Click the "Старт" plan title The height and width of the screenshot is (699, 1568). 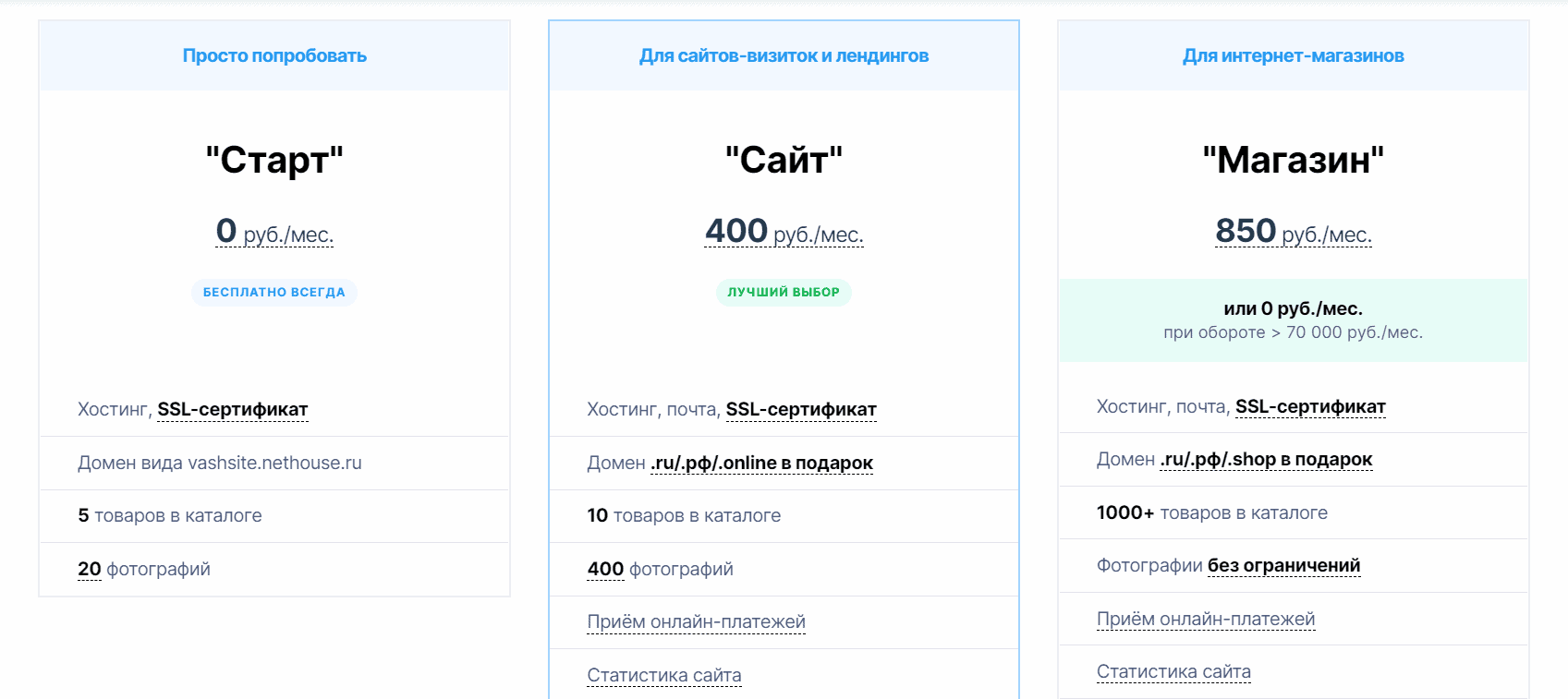pyautogui.click(x=274, y=160)
